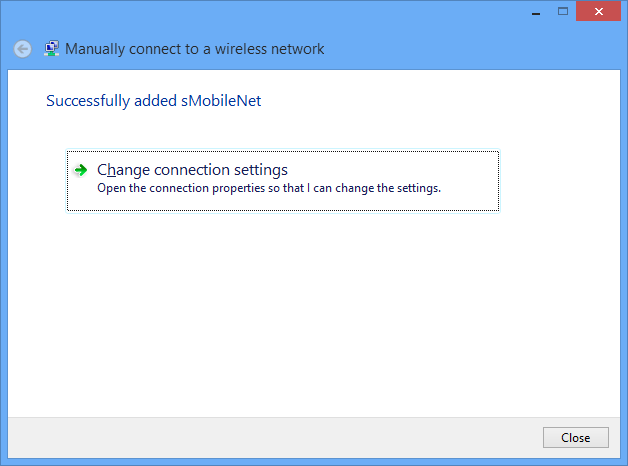This screenshot has width=628, height=466.
Task: Click the wireless network wizard icon
Action: 52,48
